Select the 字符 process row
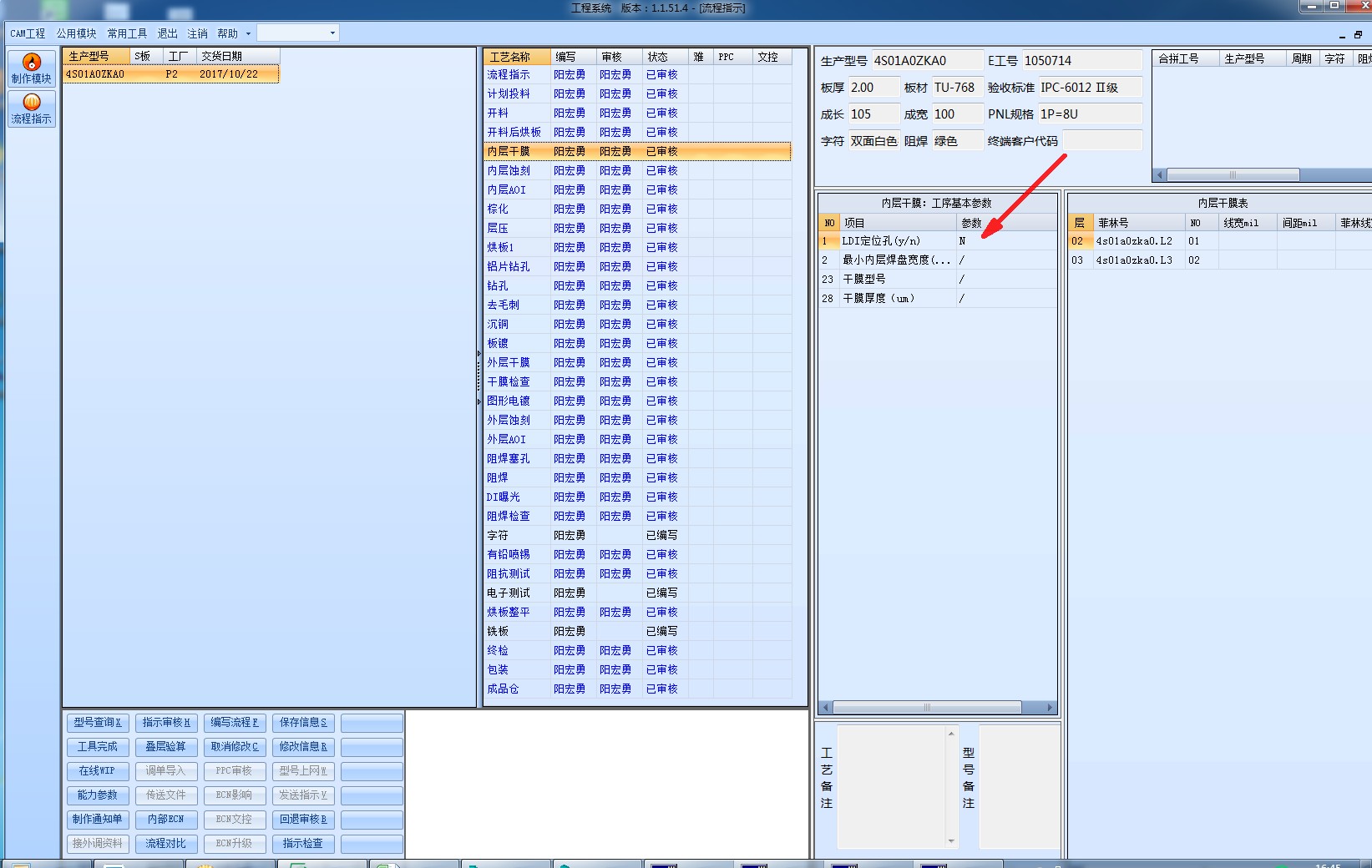Image resolution: width=1372 pixels, height=868 pixels. [637, 535]
